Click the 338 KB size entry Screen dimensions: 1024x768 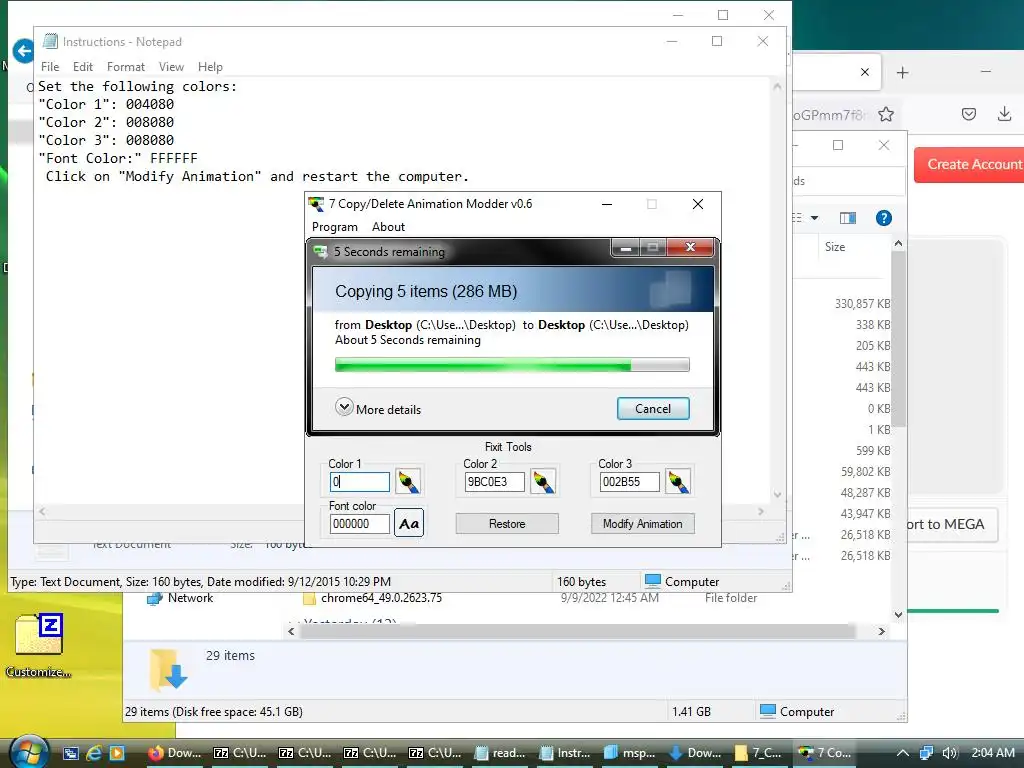pyautogui.click(x=873, y=325)
